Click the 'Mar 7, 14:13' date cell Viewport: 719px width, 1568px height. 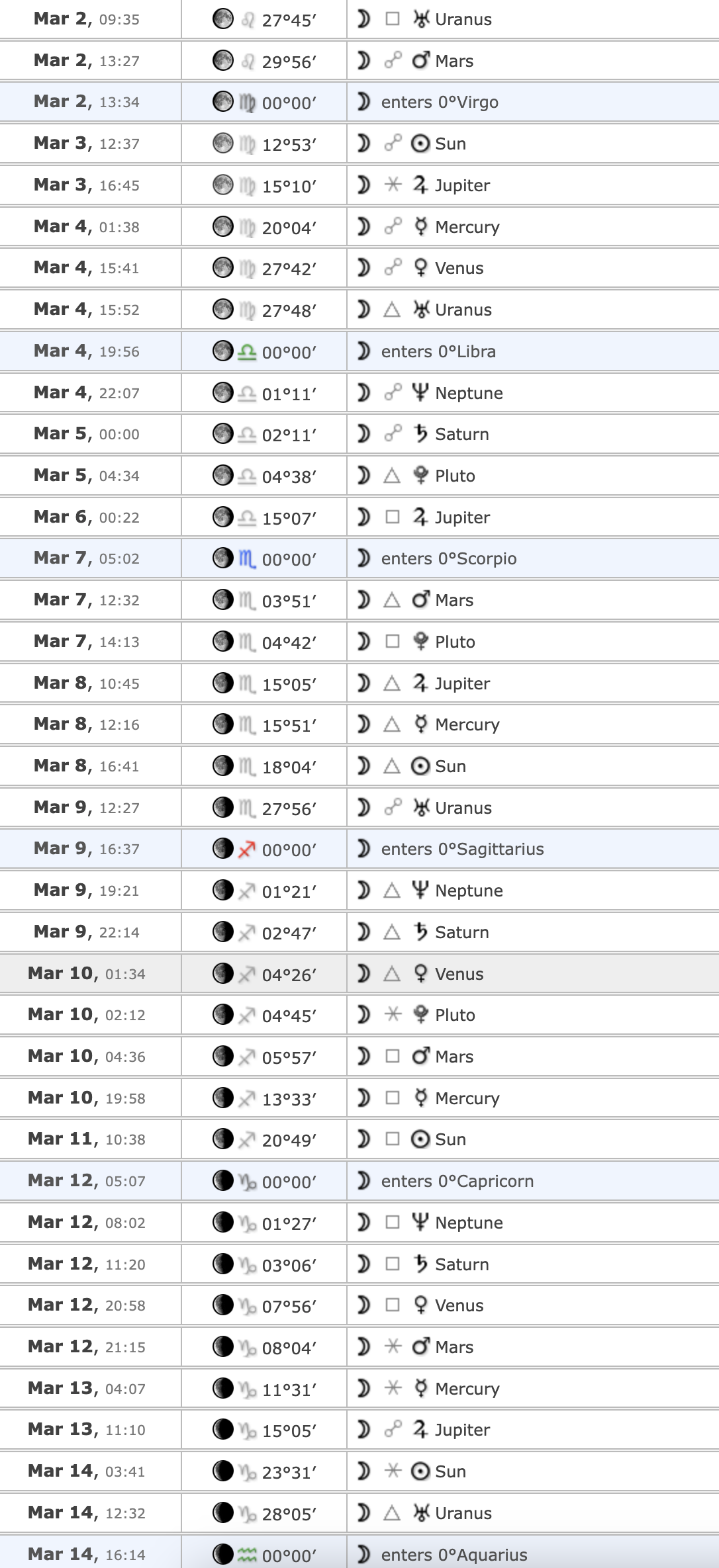87,641
